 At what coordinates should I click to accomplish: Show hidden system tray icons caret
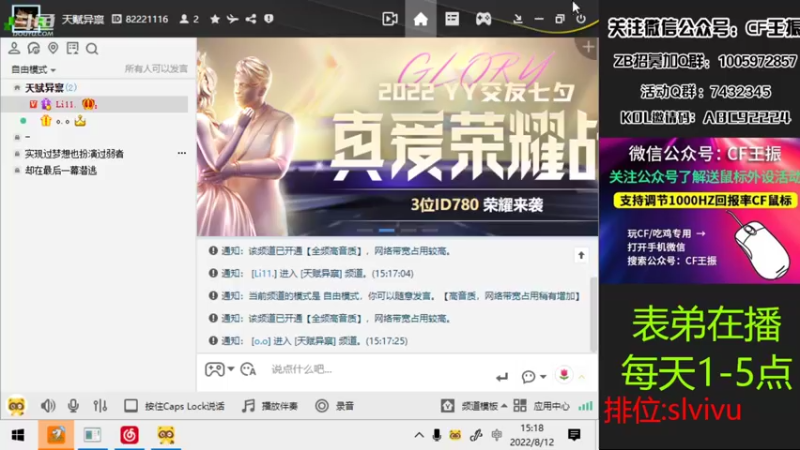coord(419,435)
